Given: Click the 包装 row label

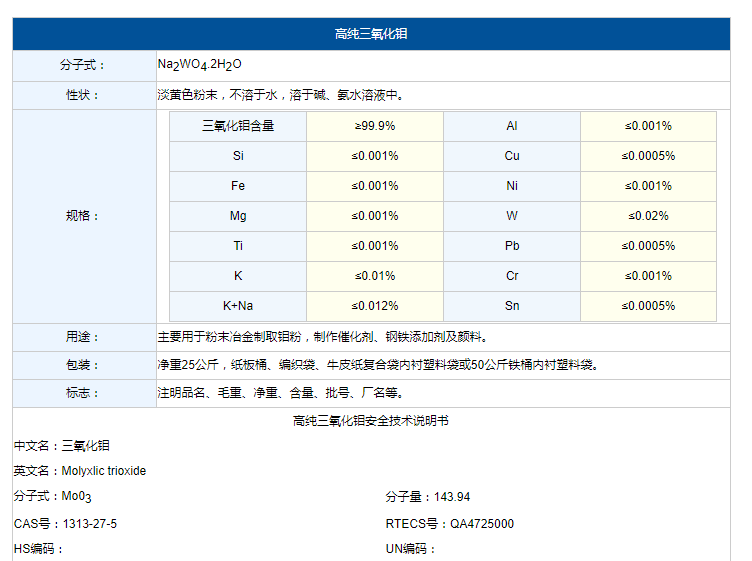Looking at the screenshot, I should pyautogui.click(x=84, y=365).
